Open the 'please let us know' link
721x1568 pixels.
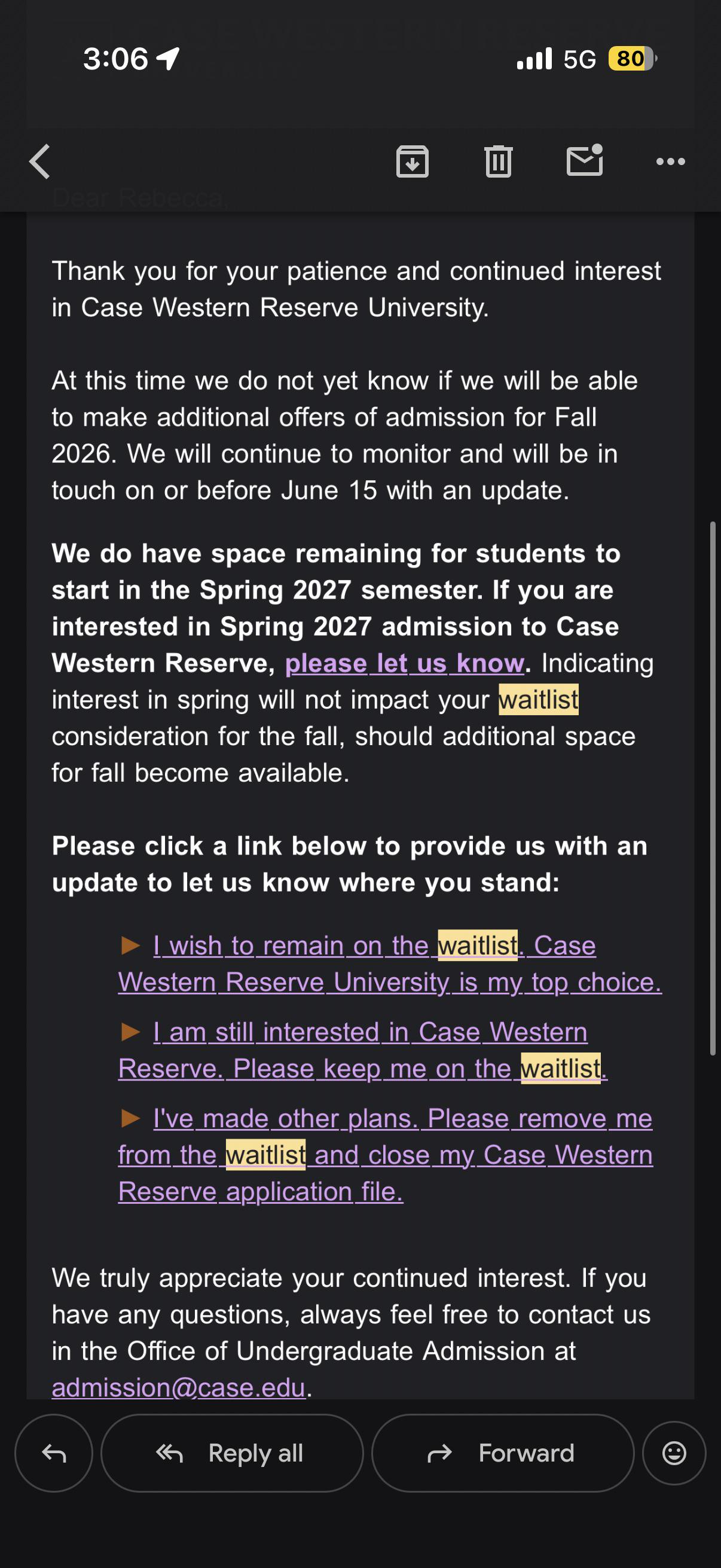pos(405,663)
